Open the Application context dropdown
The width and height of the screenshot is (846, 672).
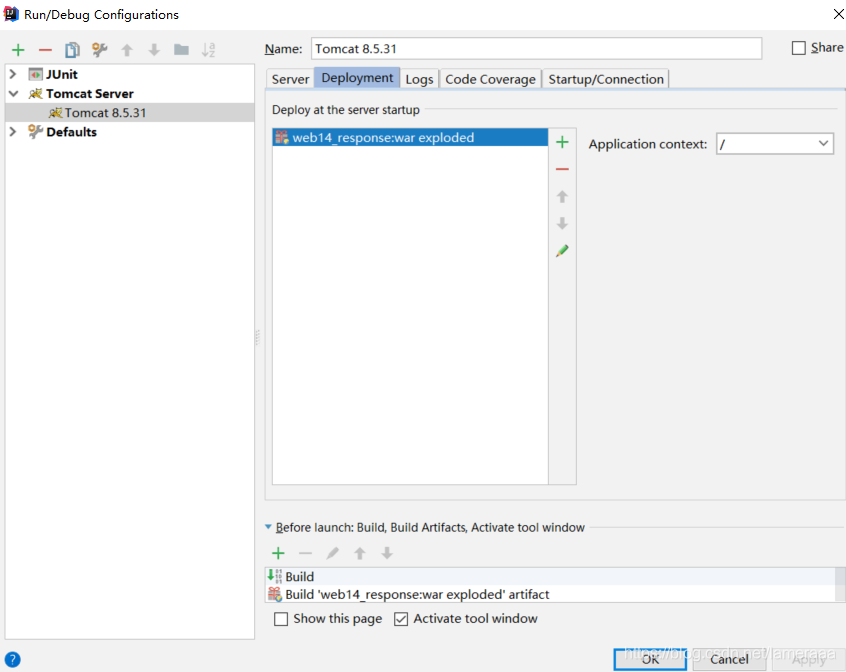point(823,143)
